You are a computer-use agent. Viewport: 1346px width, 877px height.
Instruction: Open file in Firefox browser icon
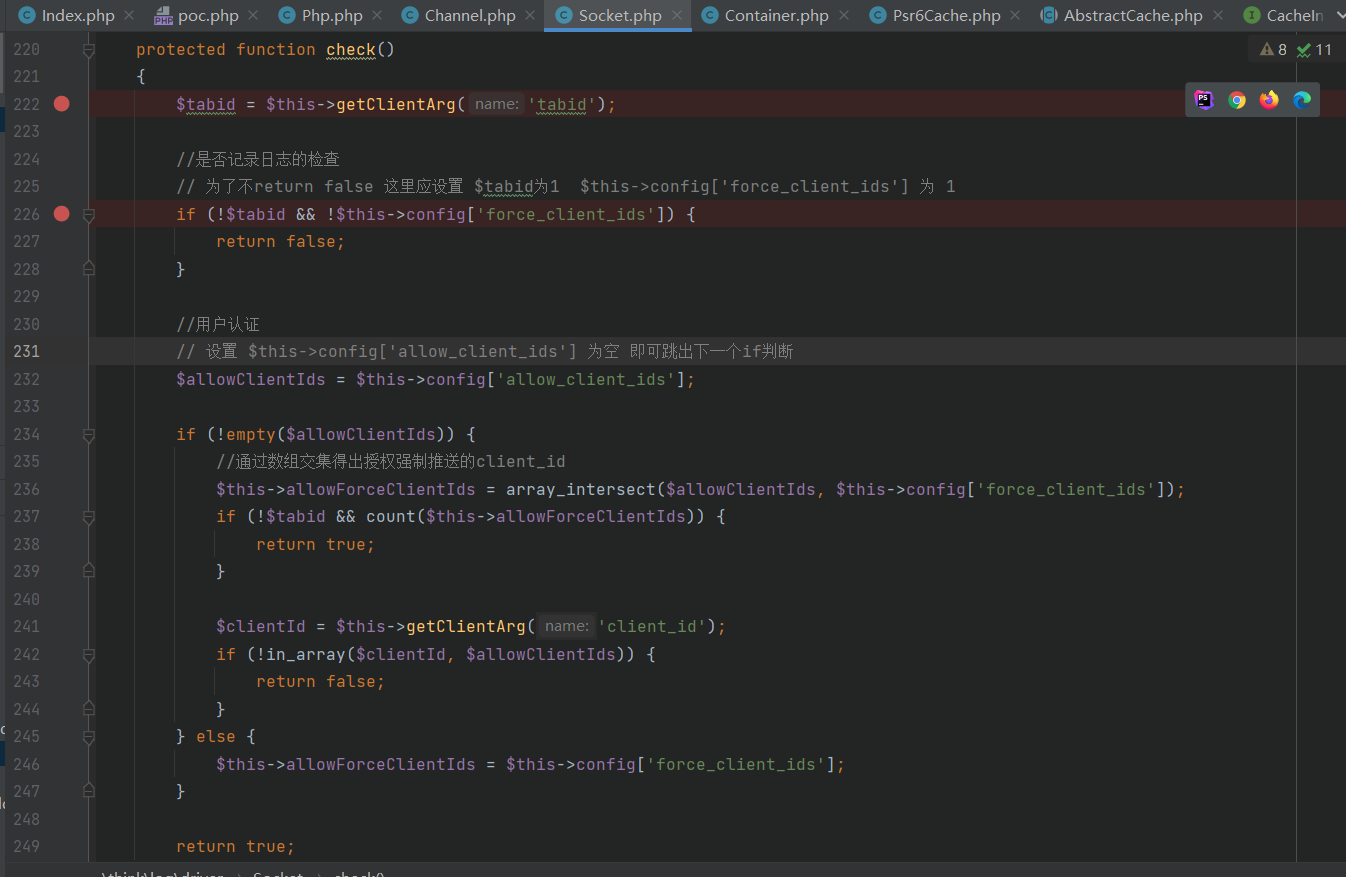point(1269,100)
